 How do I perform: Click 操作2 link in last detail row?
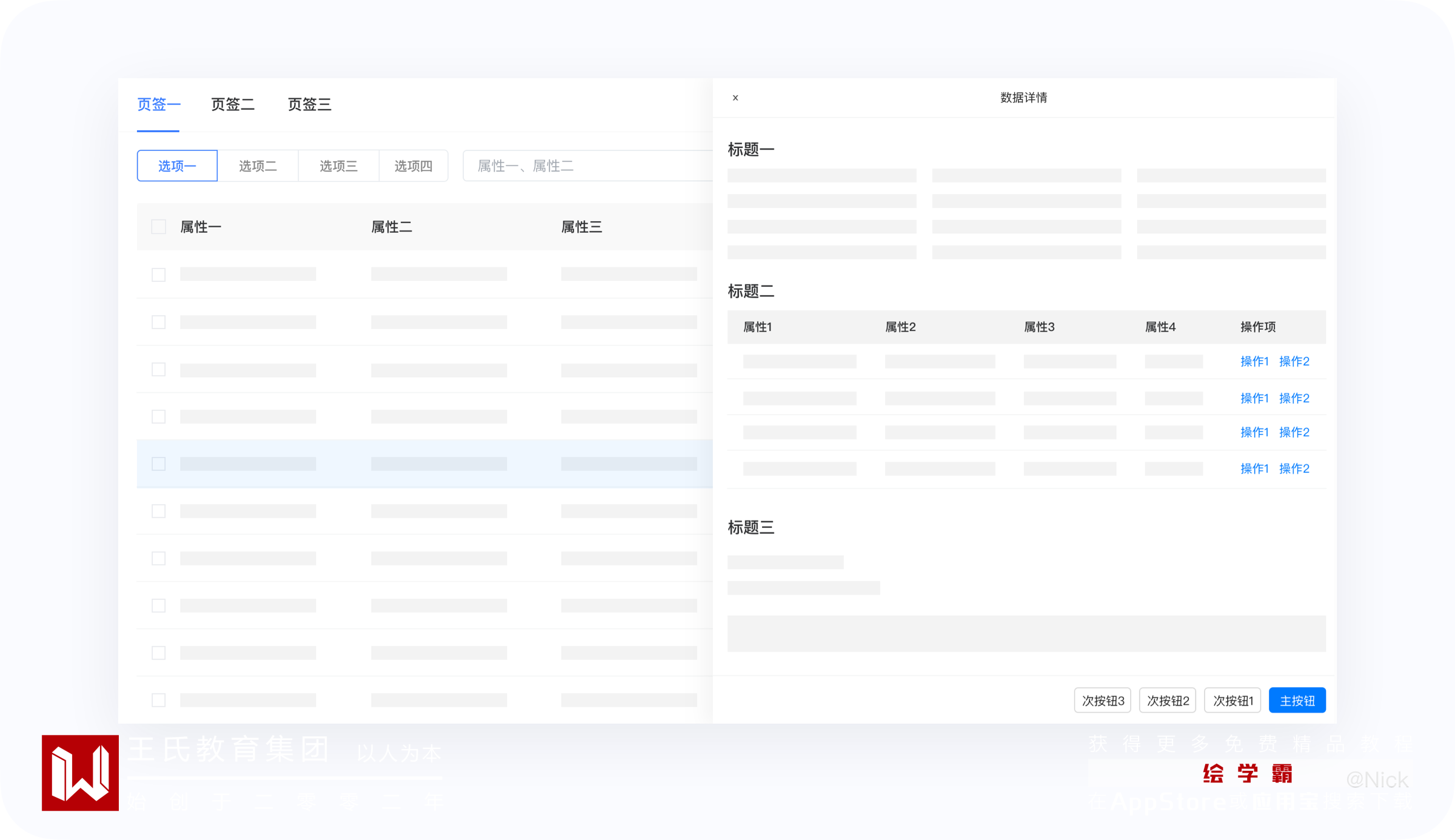coord(1294,468)
